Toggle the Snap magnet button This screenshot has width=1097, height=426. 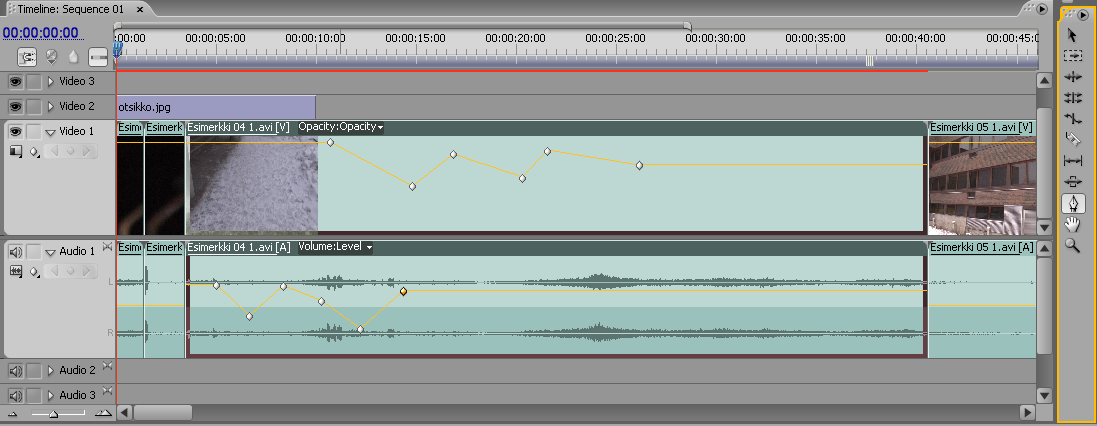27,57
